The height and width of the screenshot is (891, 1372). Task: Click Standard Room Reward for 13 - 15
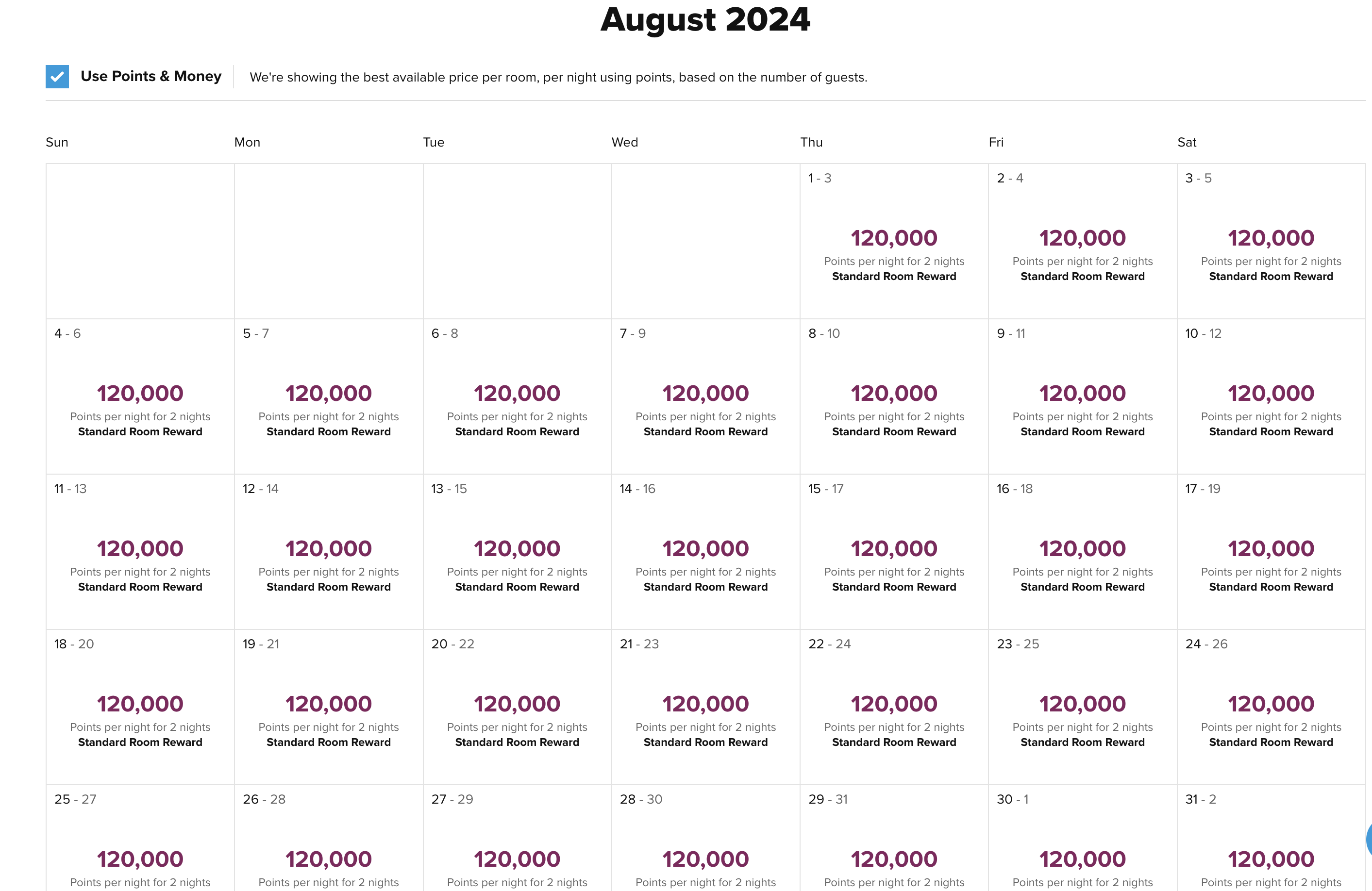[x=517, y=587]
